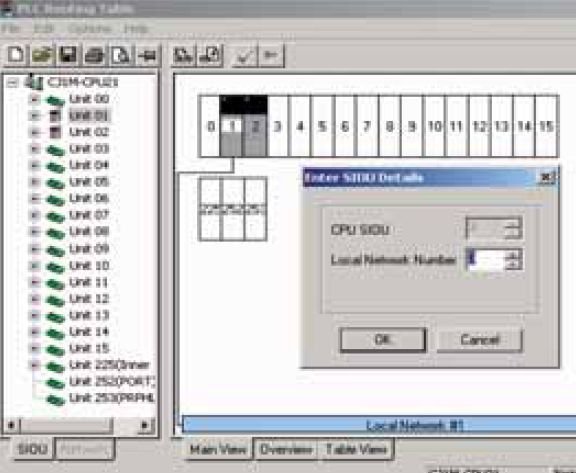Viewport: 576px width, 473px height.
Task: Select rack slot 2
Action: coord(255,126)
